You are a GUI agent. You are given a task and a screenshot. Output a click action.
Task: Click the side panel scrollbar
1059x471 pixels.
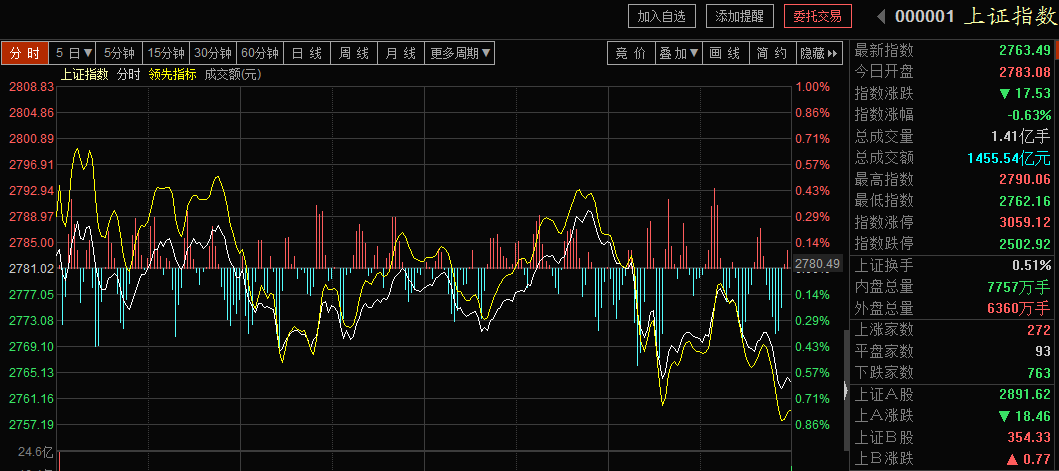(x=846, y=390)
